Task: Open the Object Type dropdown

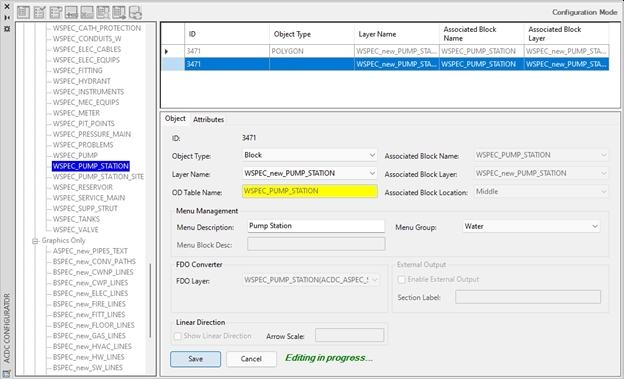Action: (372, 155)
